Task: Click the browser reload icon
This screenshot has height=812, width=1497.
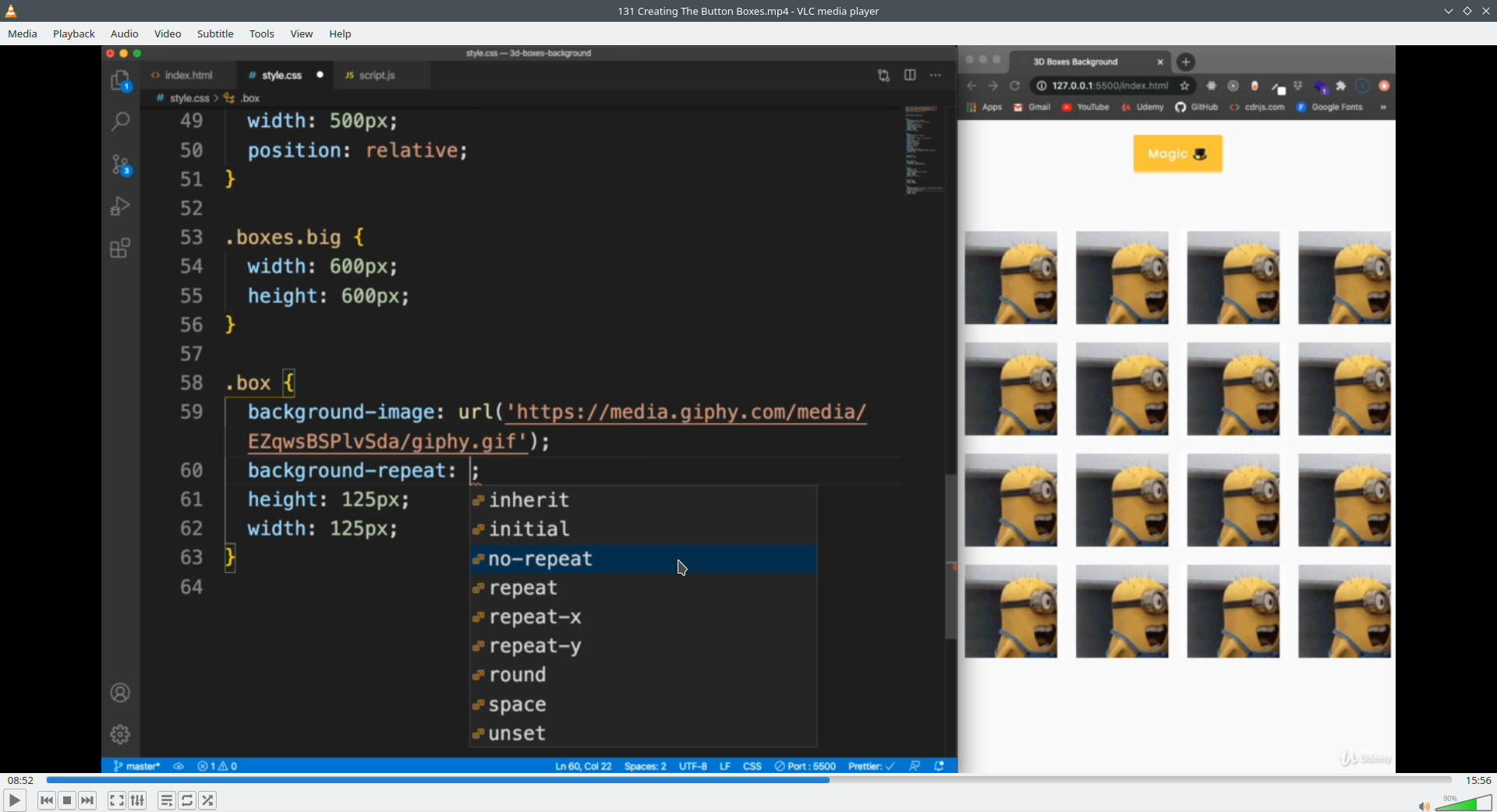Action: [x=1015, y=86]
